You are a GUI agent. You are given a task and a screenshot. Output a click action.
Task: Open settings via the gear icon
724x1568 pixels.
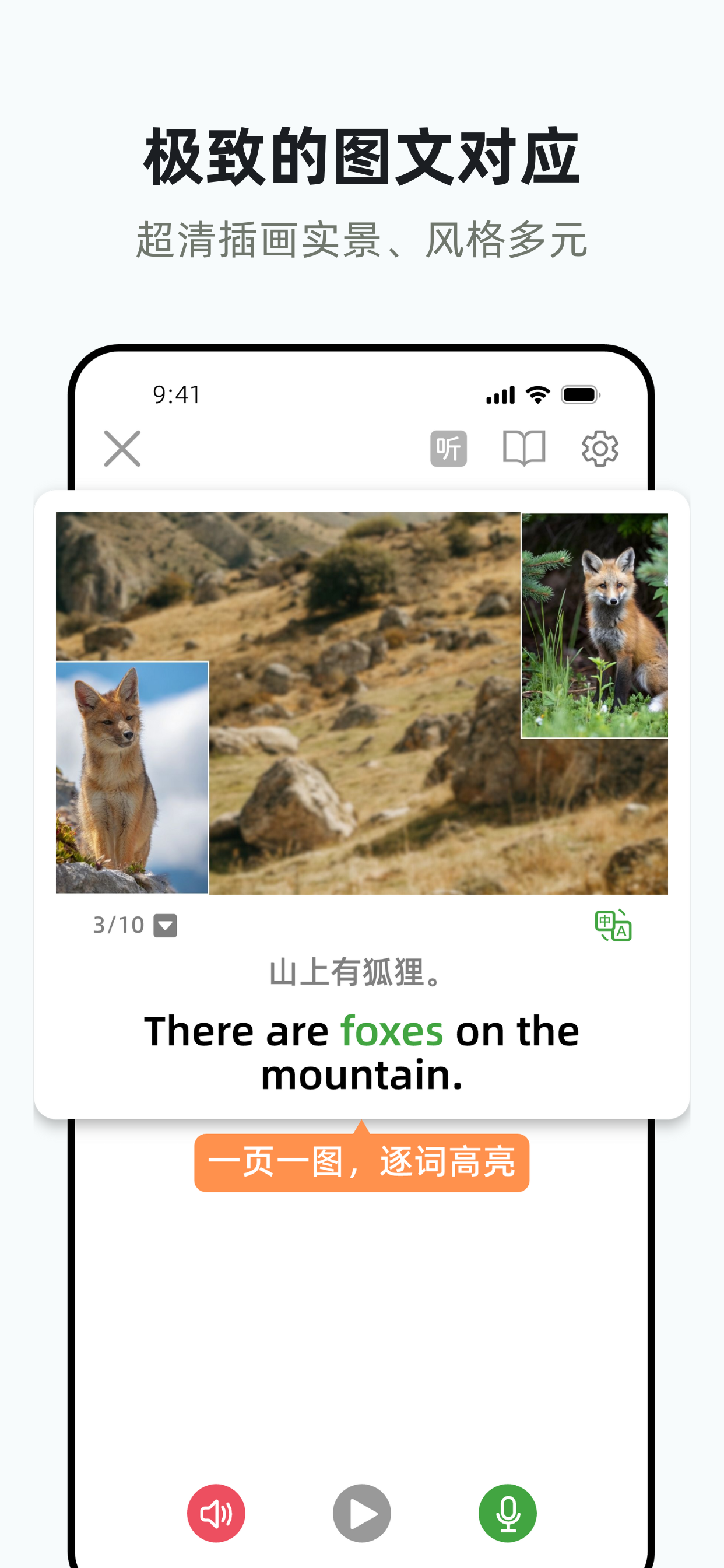point(600,449)
